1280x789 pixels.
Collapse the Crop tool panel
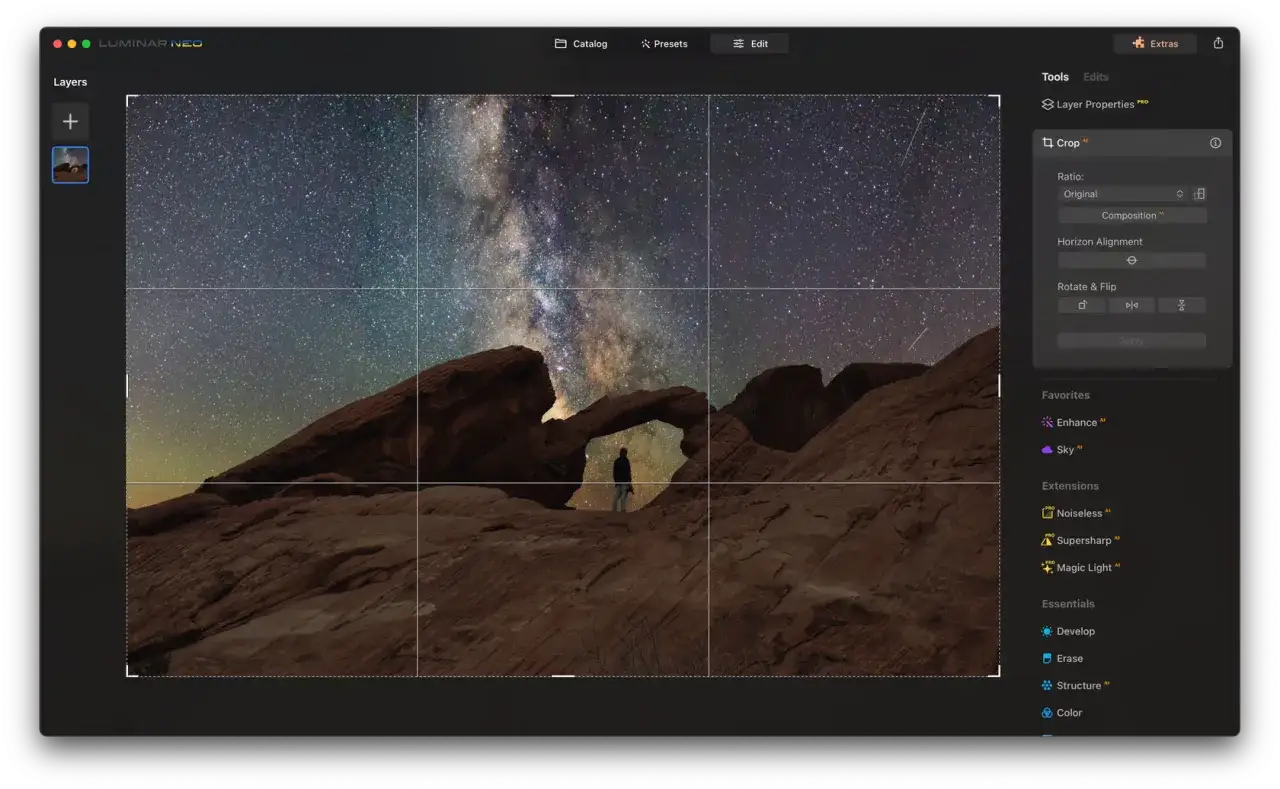tap(1067, 143)
